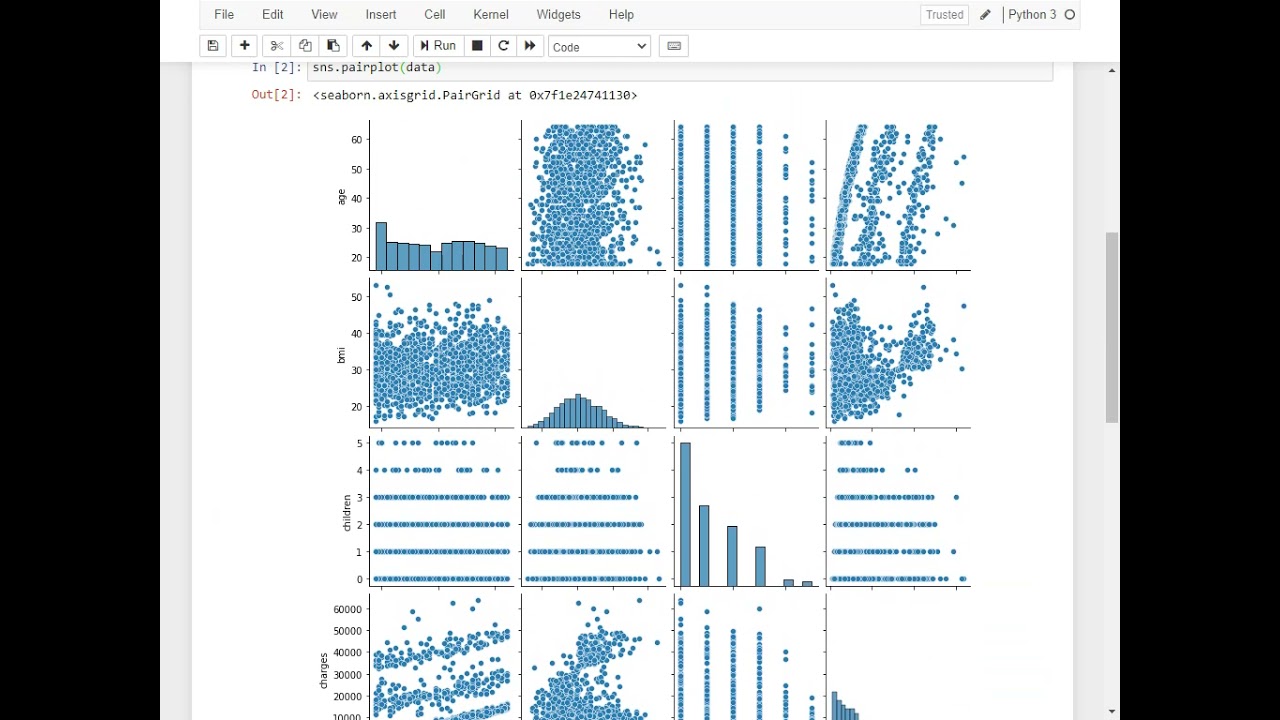The width and height of the screenshot is (1280, 720).
Task: Open the View menu
Action: point(324,14)
